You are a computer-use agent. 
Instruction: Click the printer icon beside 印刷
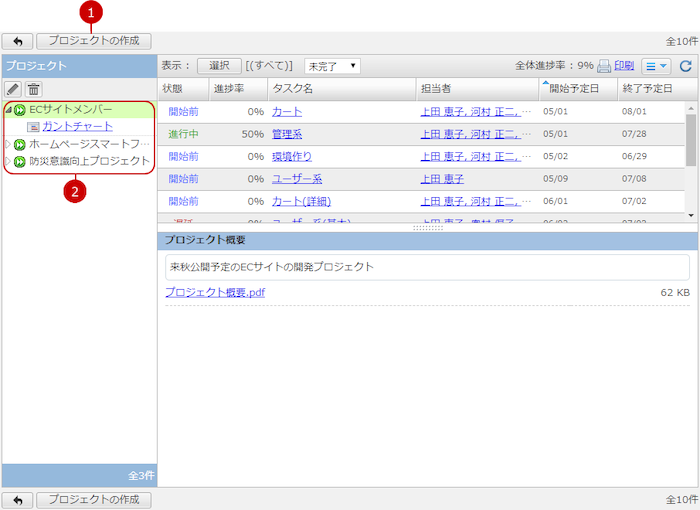(x=604, y=67)
